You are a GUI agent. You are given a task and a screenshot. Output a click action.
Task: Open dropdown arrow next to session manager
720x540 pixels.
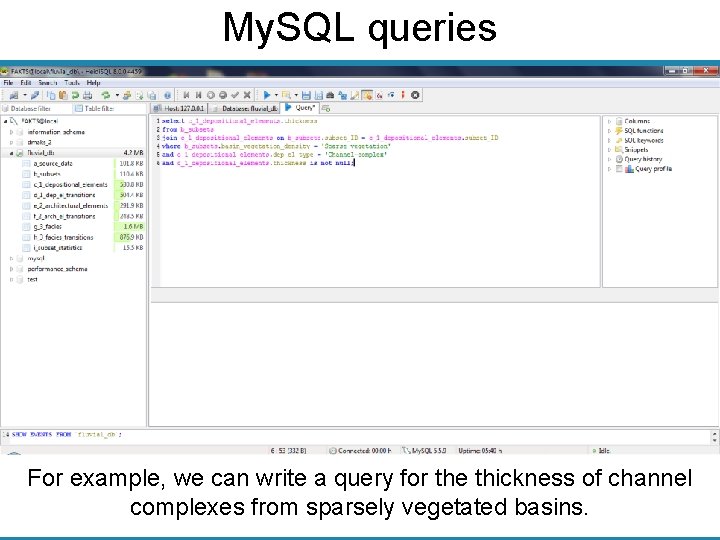[x=25, y=95]
